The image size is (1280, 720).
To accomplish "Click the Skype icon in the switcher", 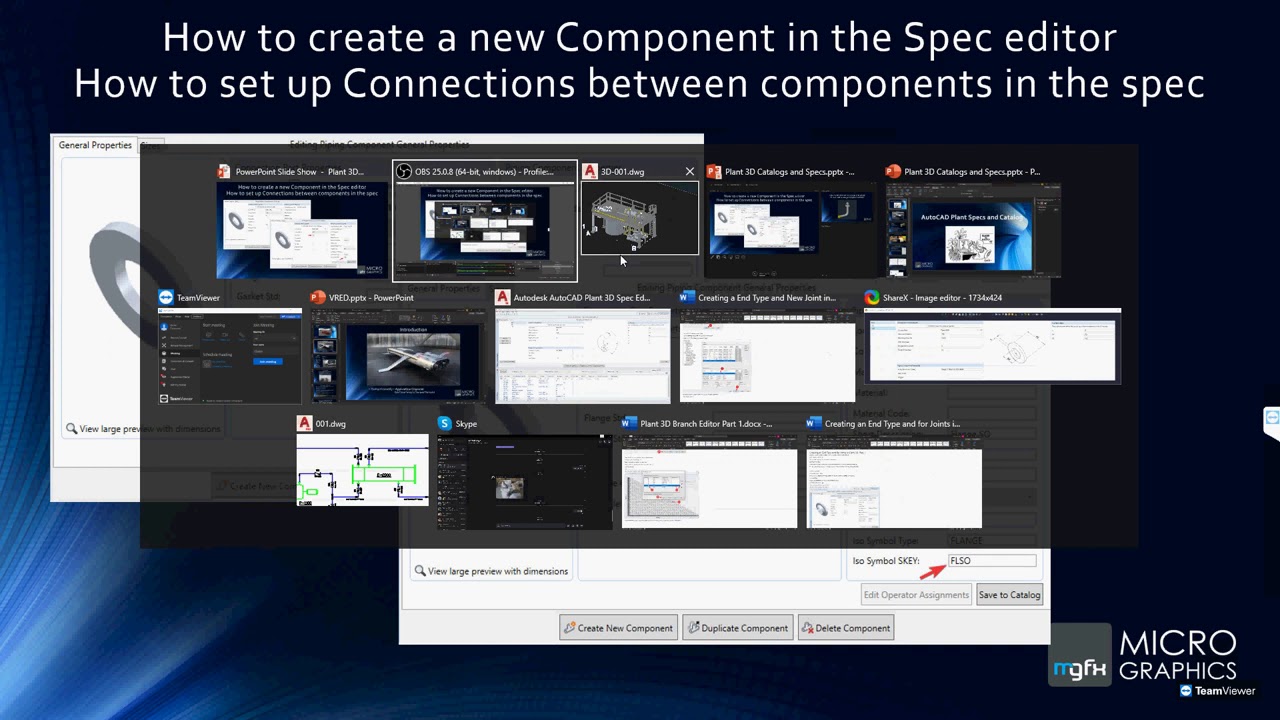I will coord(444,424).
